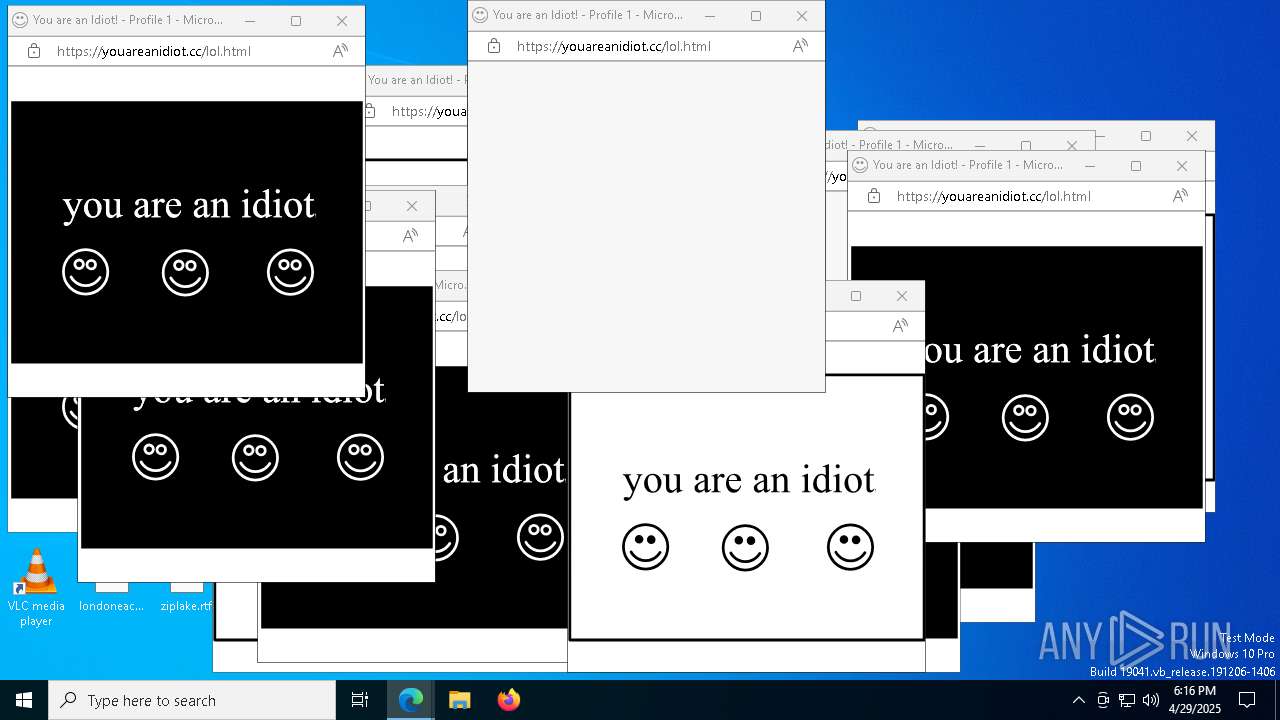
Task: Launch Firefox from the taskbar
Action: pos(508,700)
